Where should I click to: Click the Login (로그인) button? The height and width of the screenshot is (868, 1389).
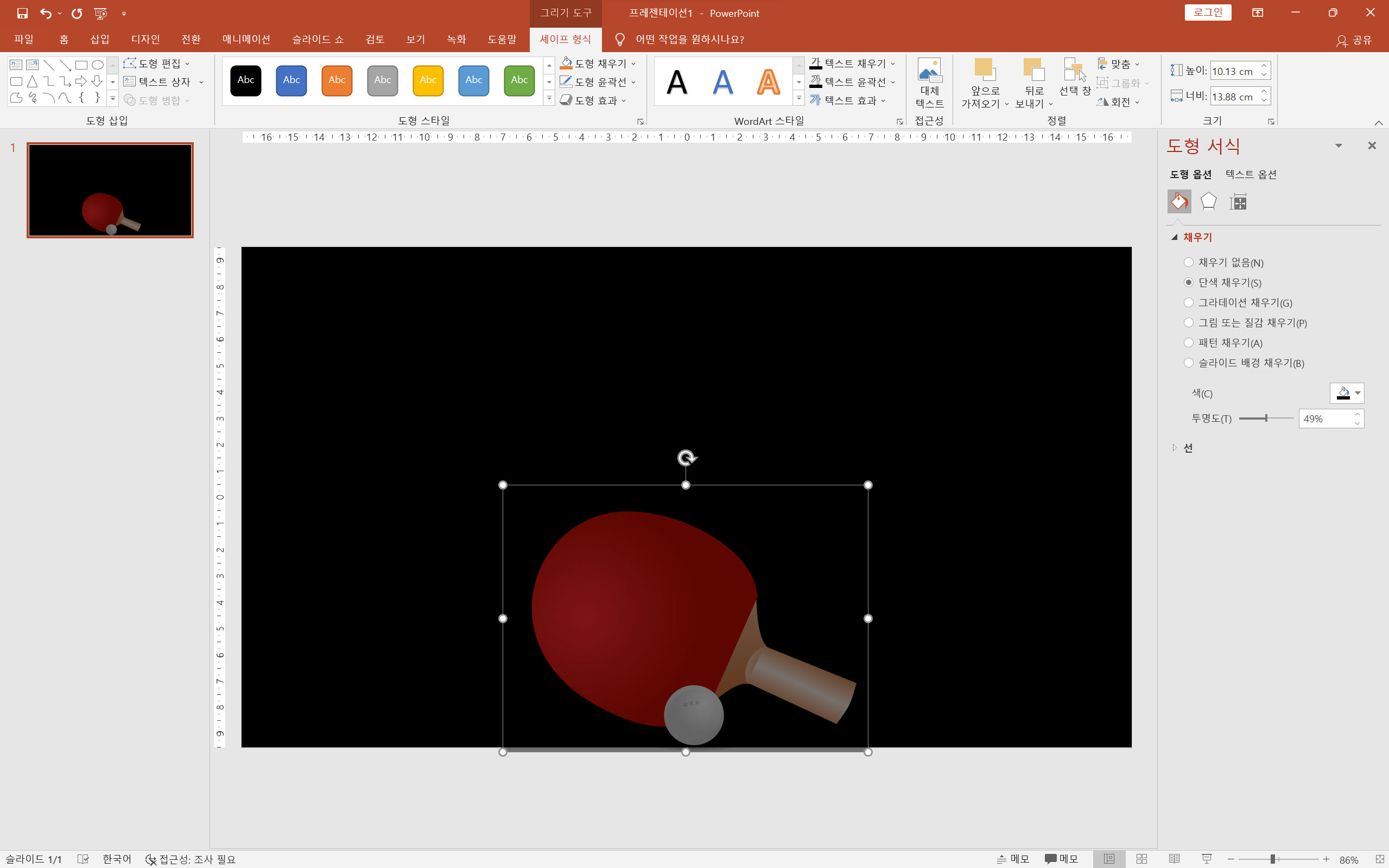pos(1208,12)
